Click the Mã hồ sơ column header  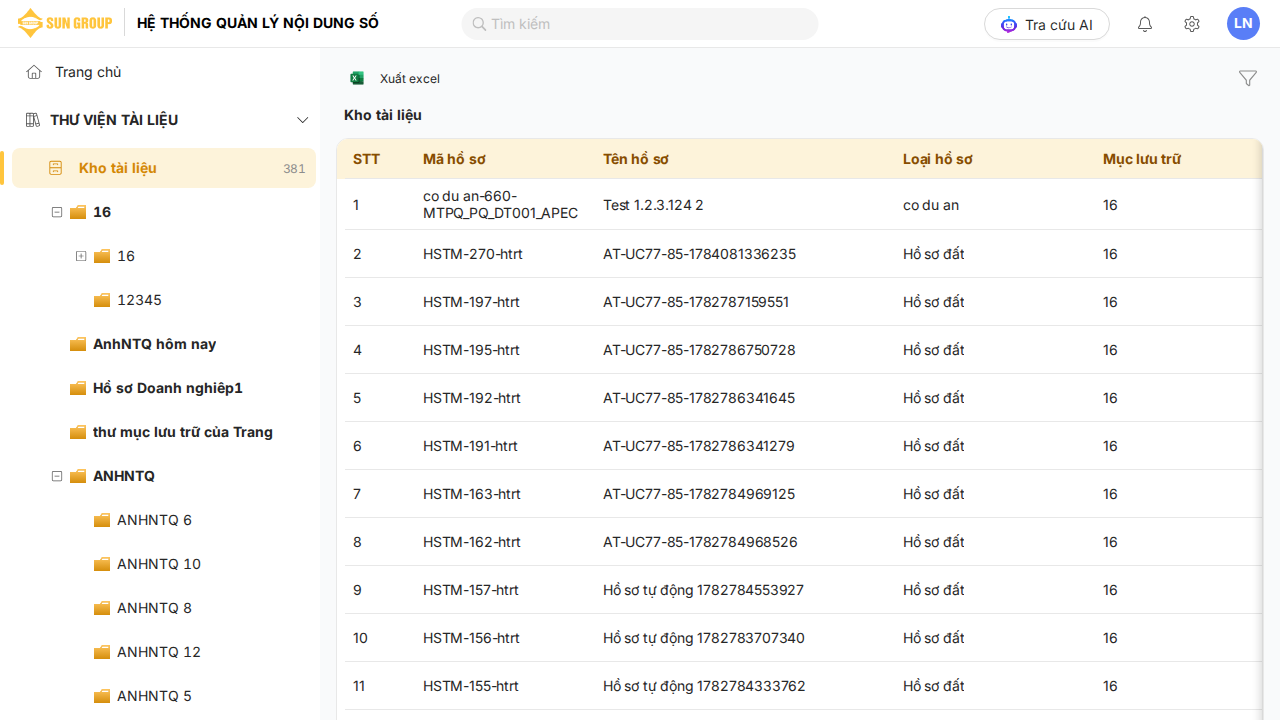click(x=454, y=159)
